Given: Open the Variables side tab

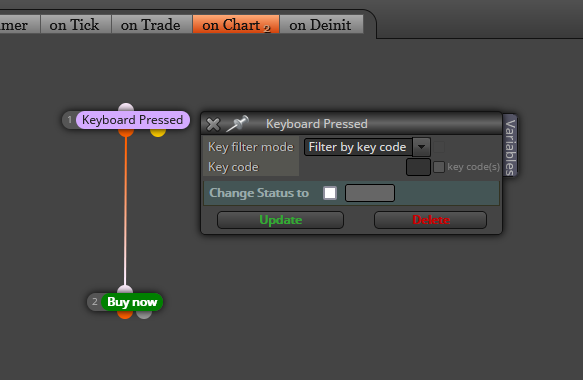Looking at the screenshot, I should point(510,146).
